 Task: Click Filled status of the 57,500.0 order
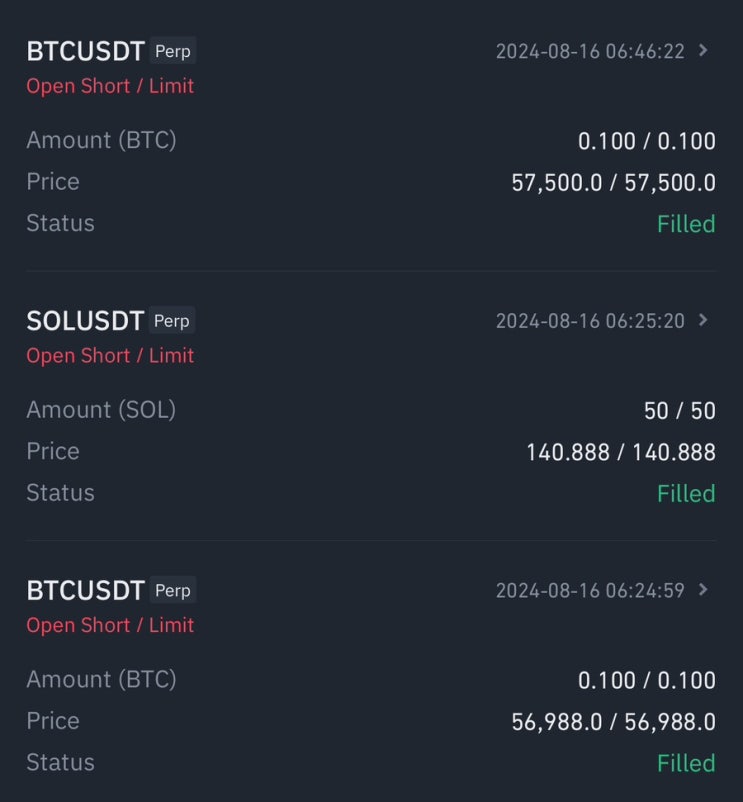pyautogui.click(x=686, y=223)
